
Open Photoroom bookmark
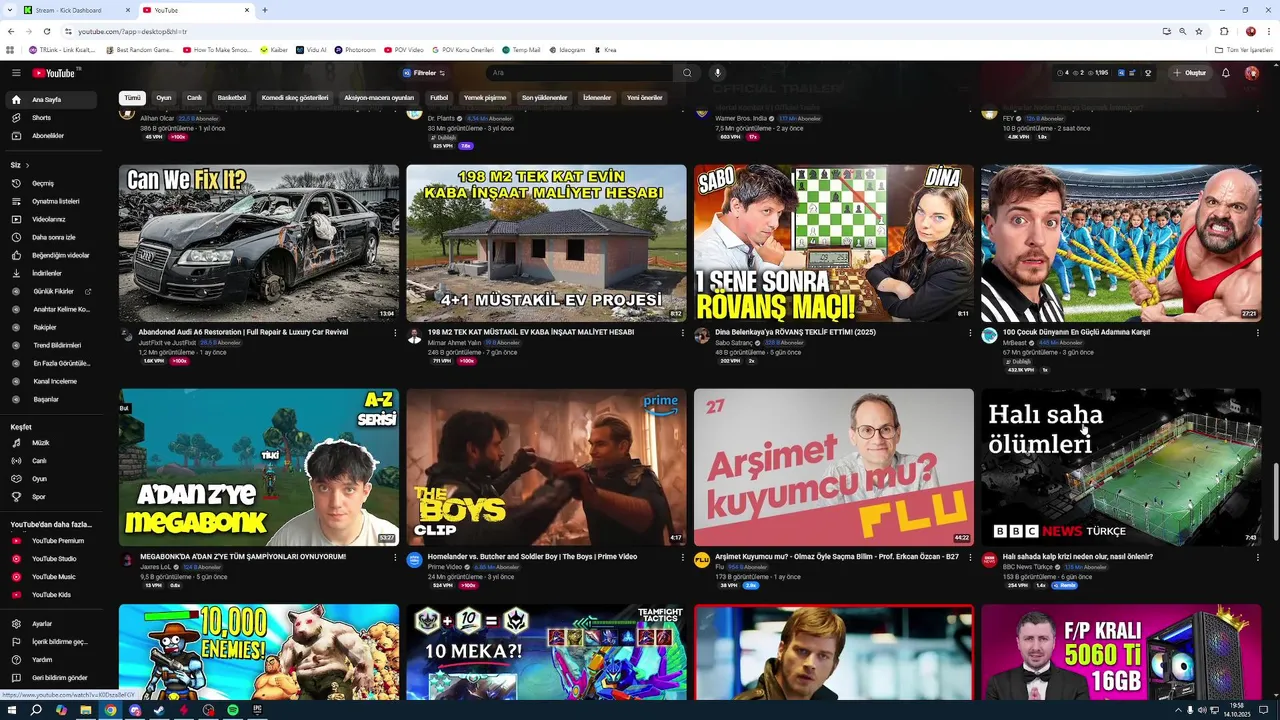355,50
